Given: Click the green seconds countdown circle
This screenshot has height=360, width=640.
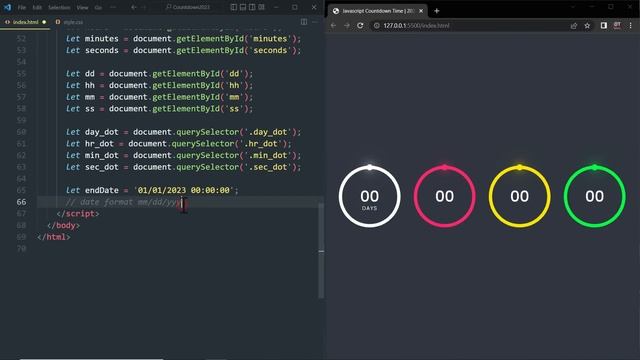Looking at the screenshot, I should coord(594,196).
